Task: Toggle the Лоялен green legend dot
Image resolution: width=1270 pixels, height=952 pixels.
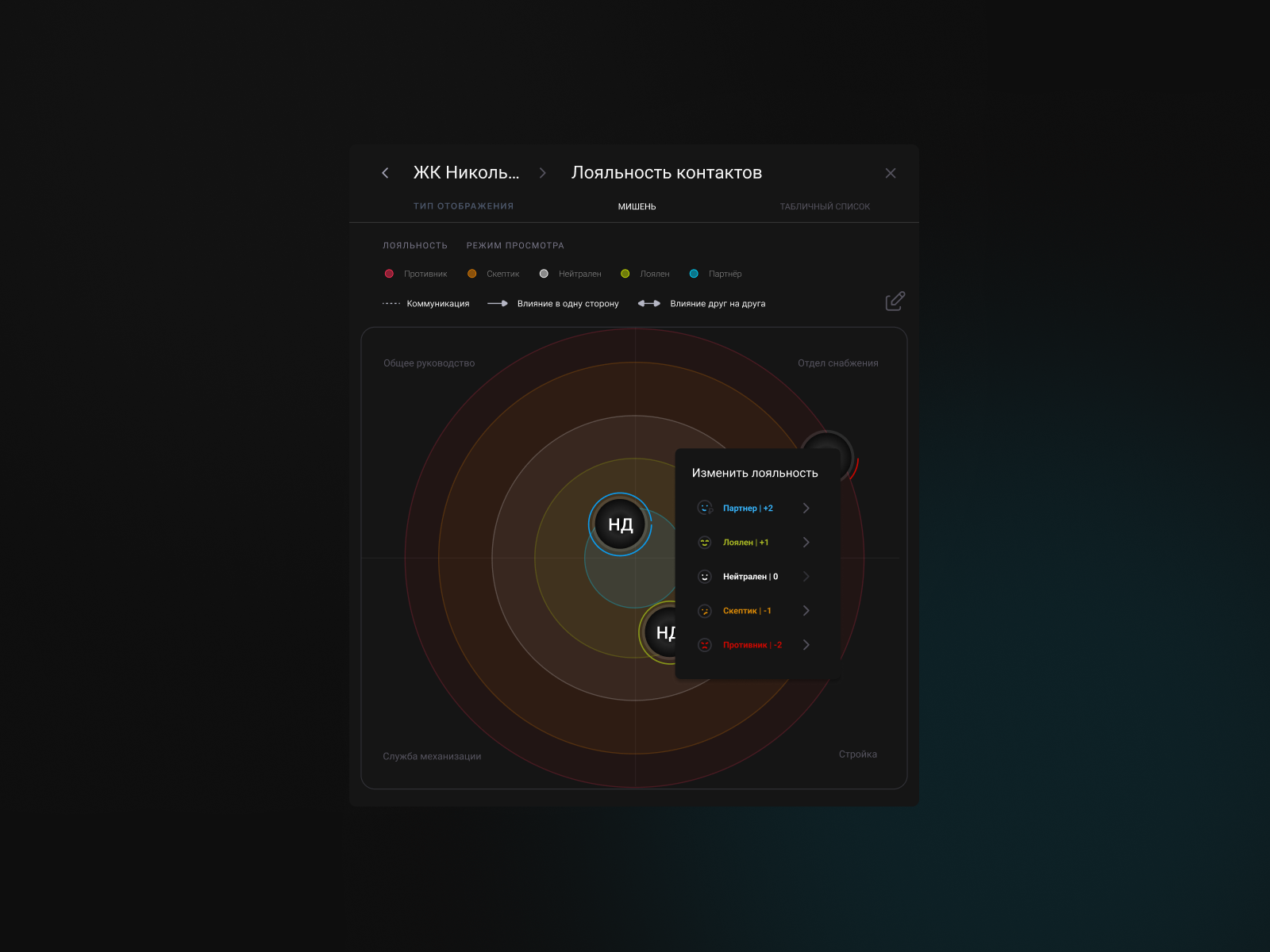Action: tap(625, 274)
